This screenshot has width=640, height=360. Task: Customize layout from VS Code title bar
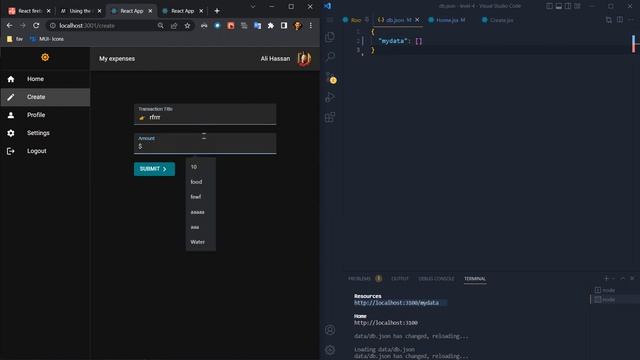tap(577, 6)
